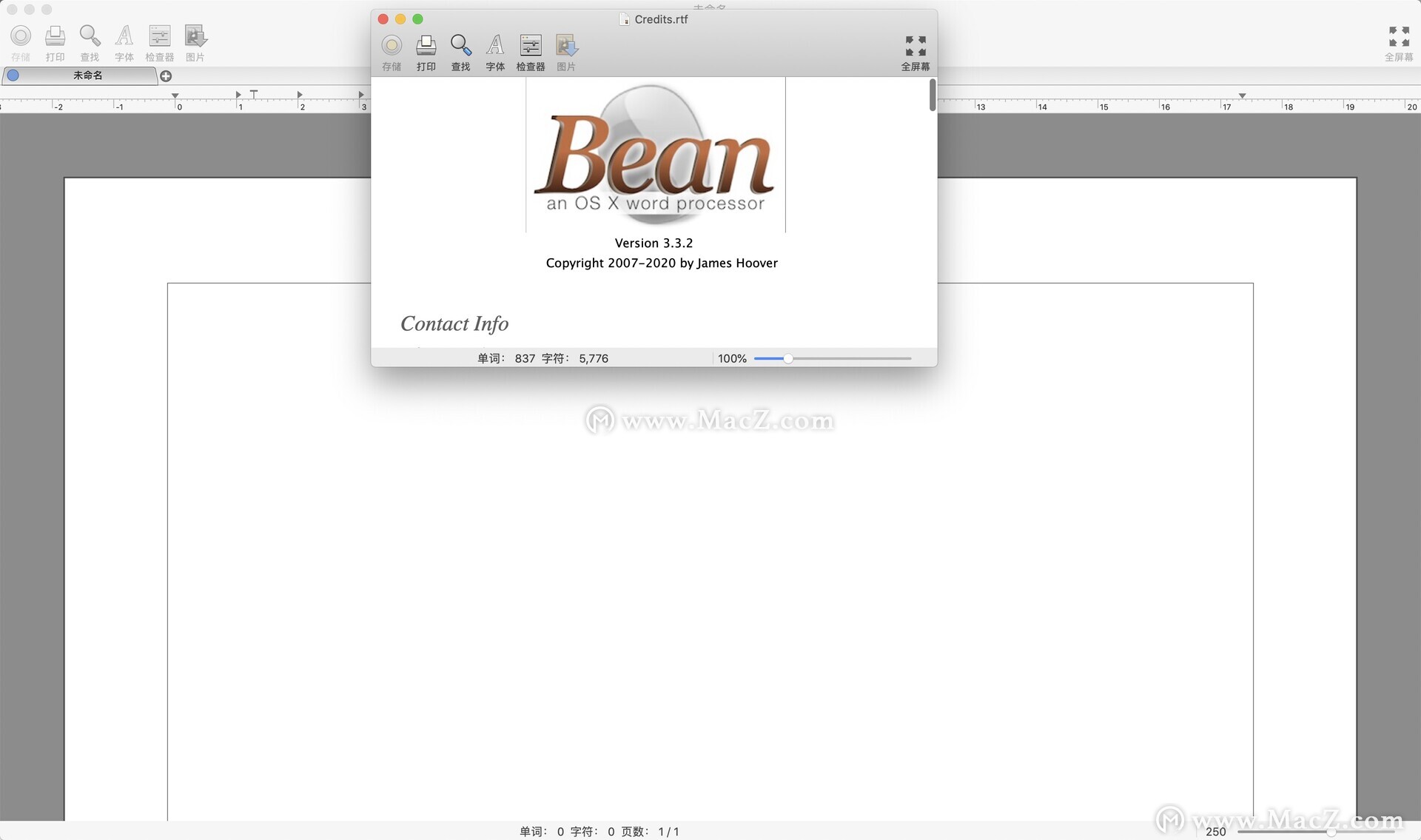Open the Fonts panel in Credits.rtf toolbar

(x=495, y=46)
